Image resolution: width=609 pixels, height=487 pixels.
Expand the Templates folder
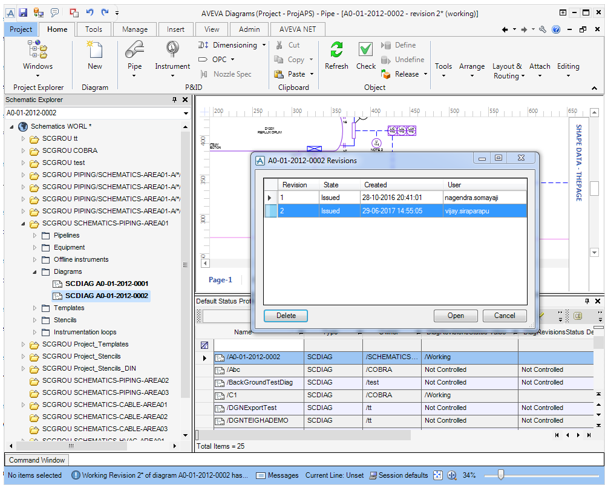tap(34, 308)
